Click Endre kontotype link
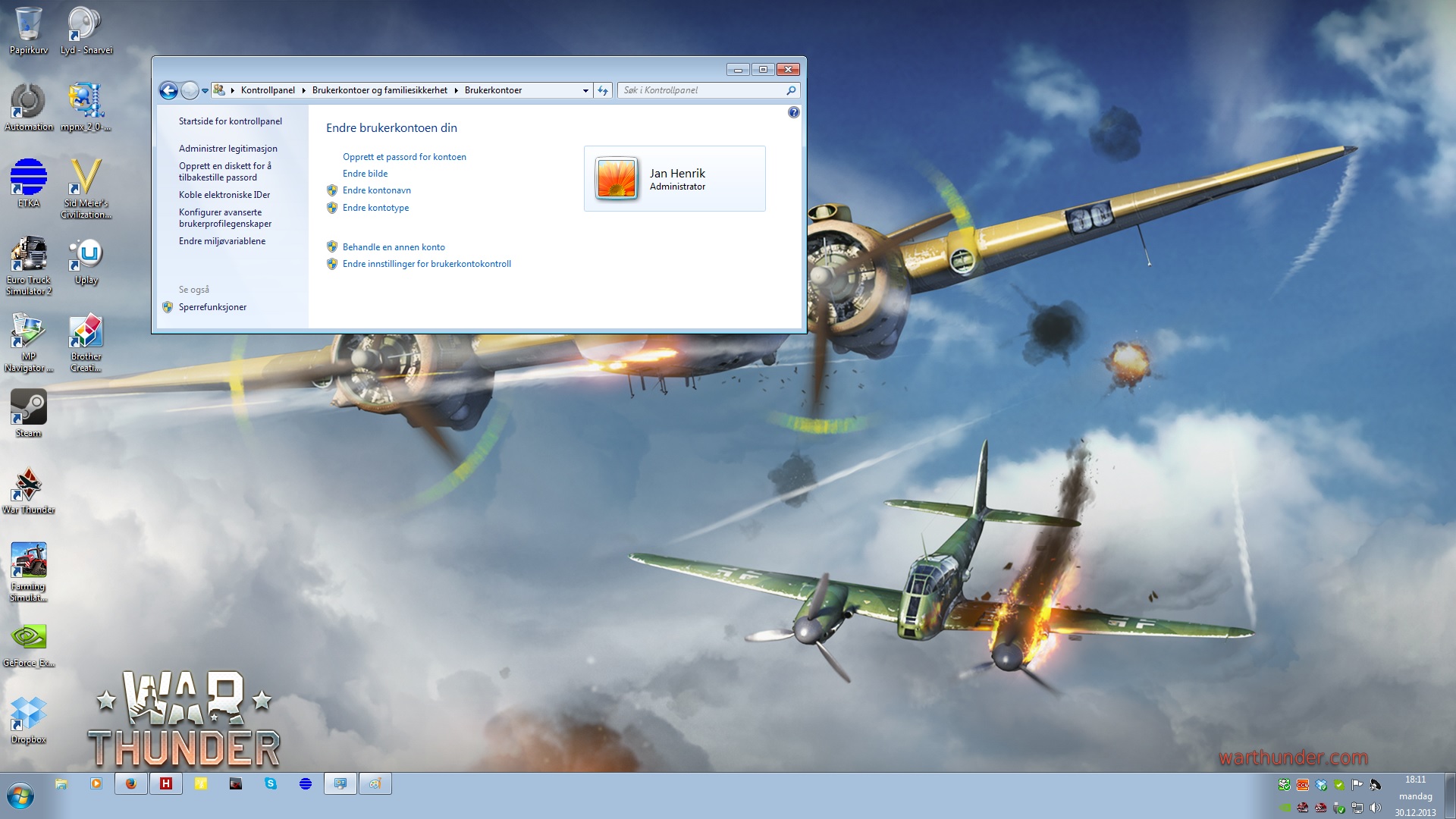This screenshot has width=1456, height=819. coord(375,208)
